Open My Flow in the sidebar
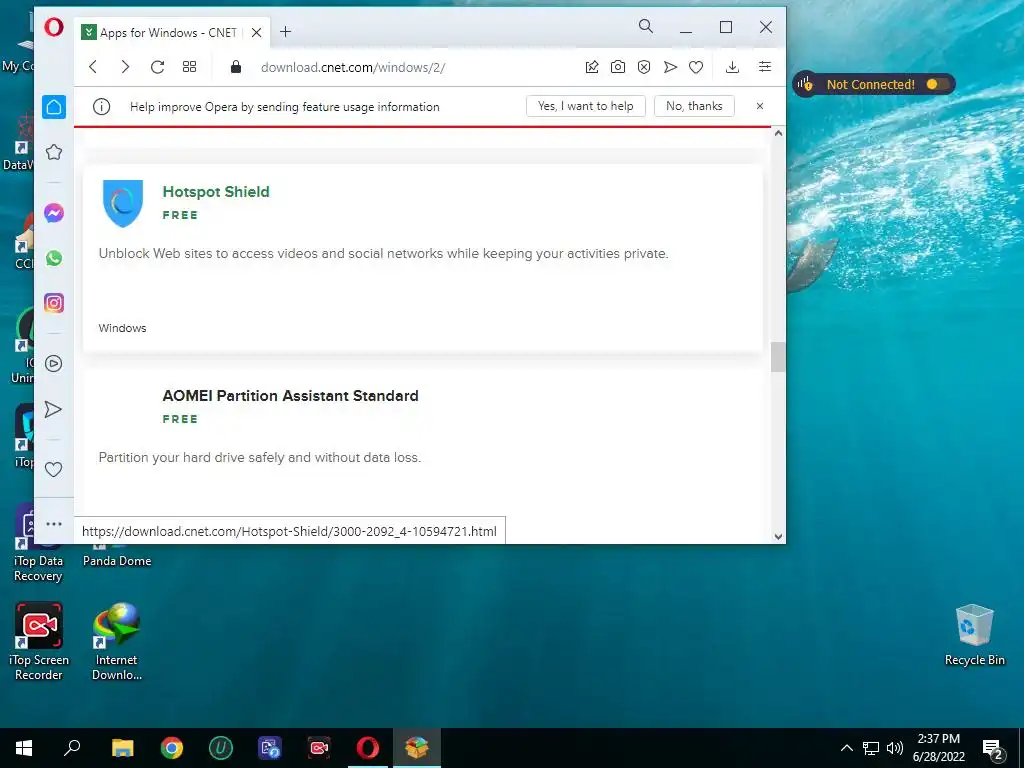This screenshot has width=1024, height=768. tap(53, 409)
